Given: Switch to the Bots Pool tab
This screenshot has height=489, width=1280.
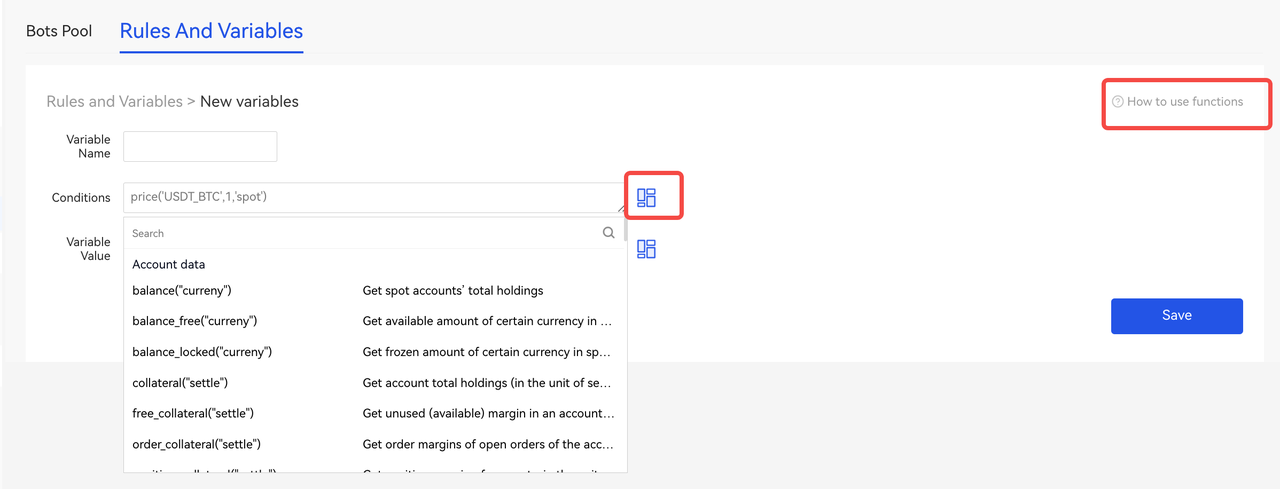Looking at the screenshot, I should click(59, 31).
